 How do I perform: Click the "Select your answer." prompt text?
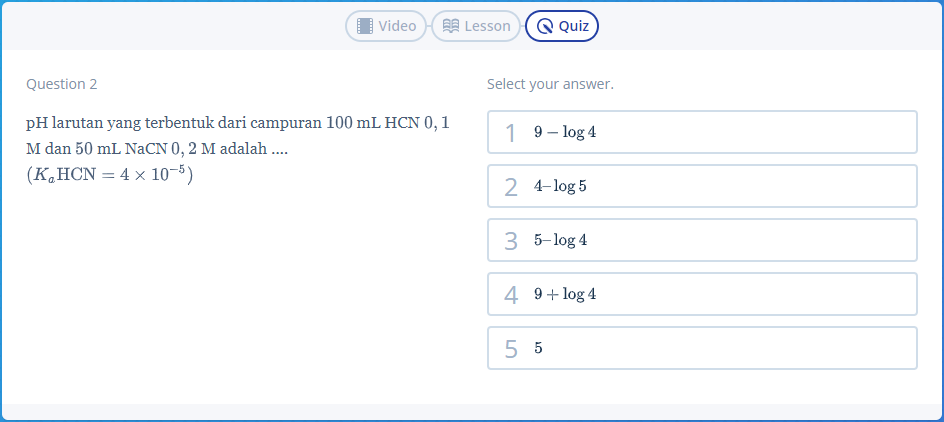point(550,84)
